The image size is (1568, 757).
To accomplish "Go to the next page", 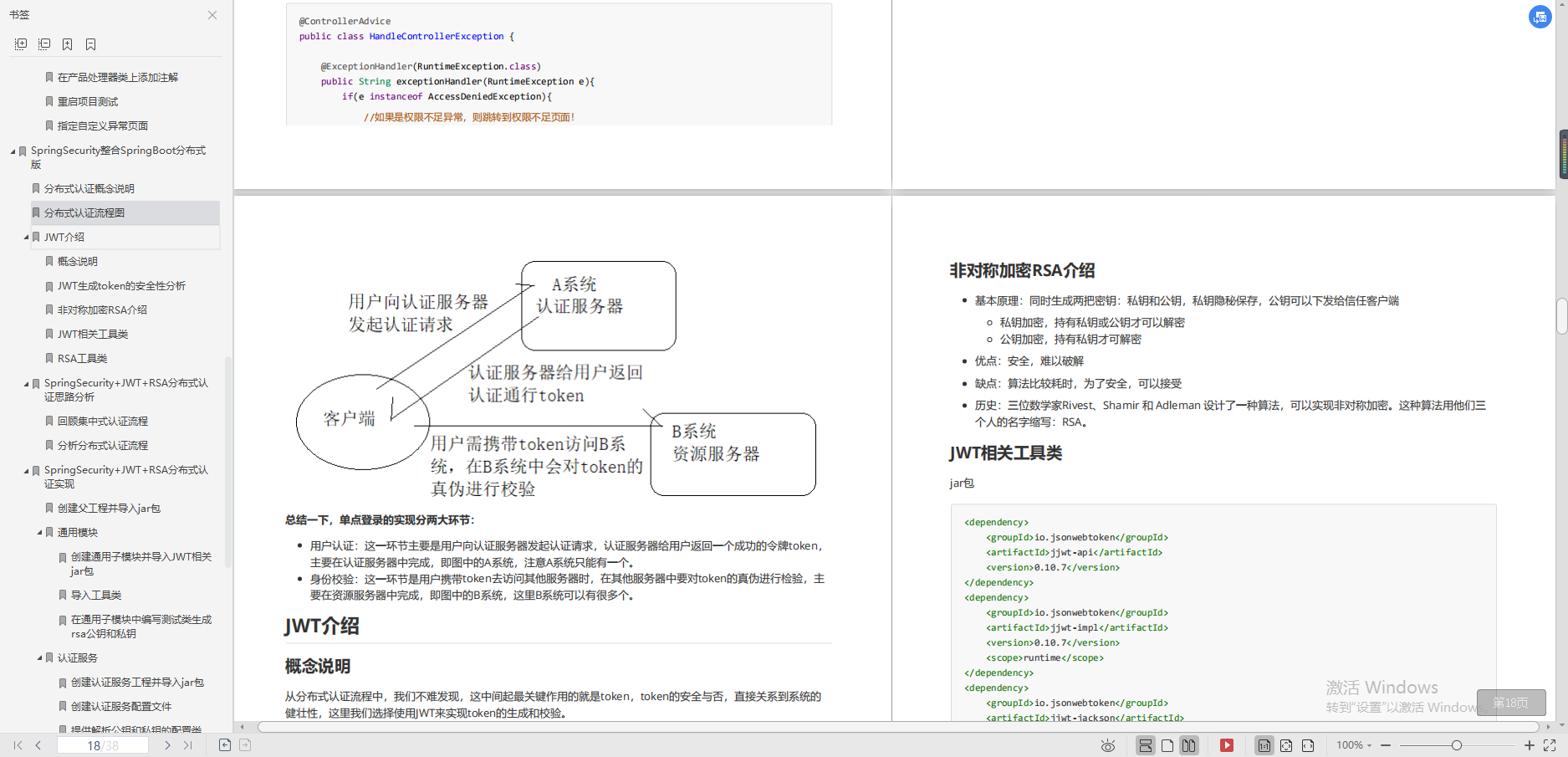I will pyautogui.click(x=167, y=745).
